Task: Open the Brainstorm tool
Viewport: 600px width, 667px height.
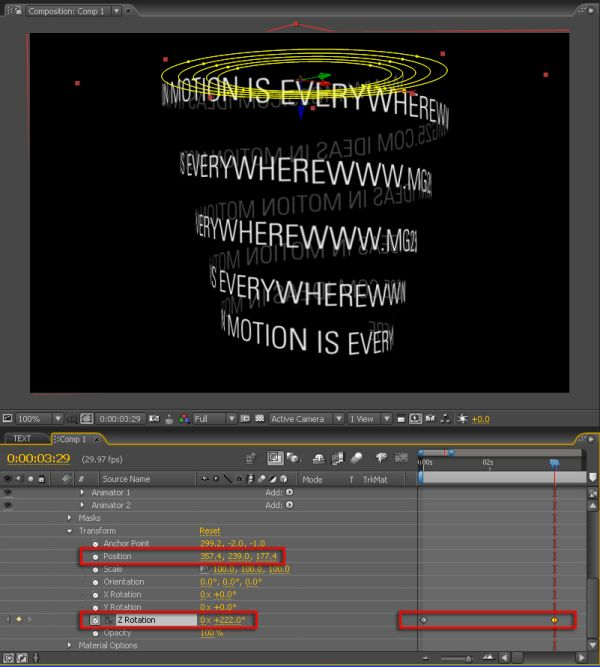Action: pos(381,458)
